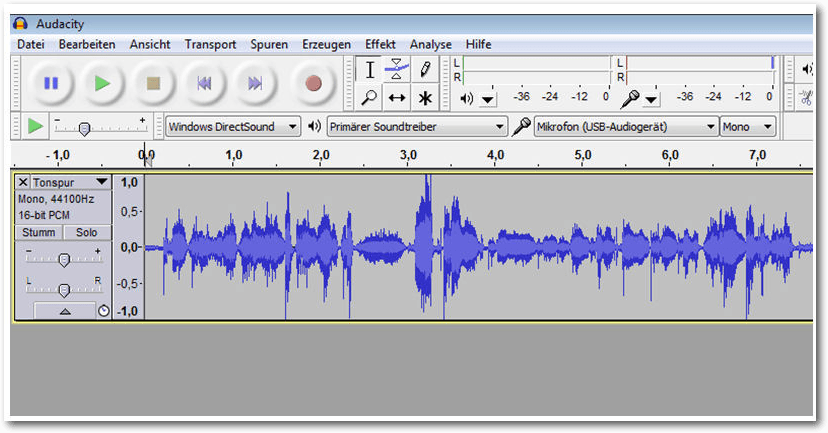Open the Hilfe menu
Image resolution: width=828 pixels, height=433 pixels.
coord(478,44)
